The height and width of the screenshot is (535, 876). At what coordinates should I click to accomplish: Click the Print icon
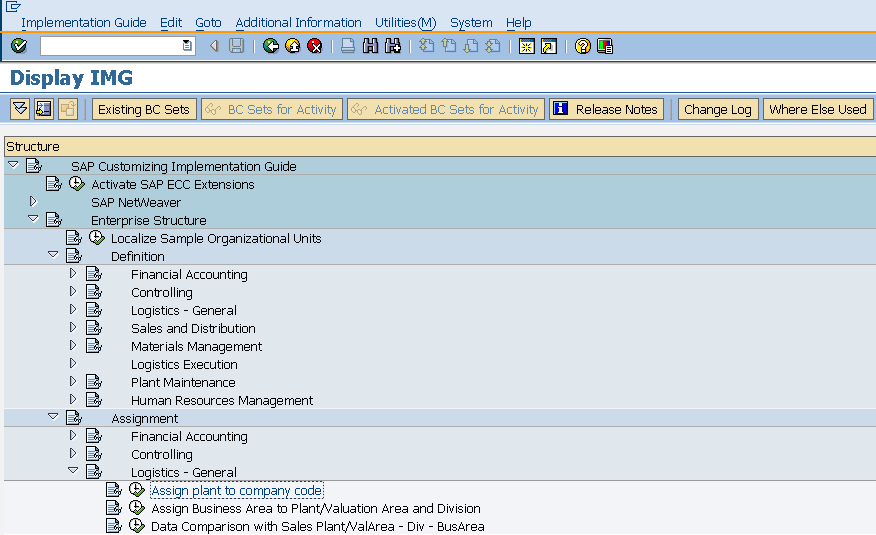(x=347, y=46)
